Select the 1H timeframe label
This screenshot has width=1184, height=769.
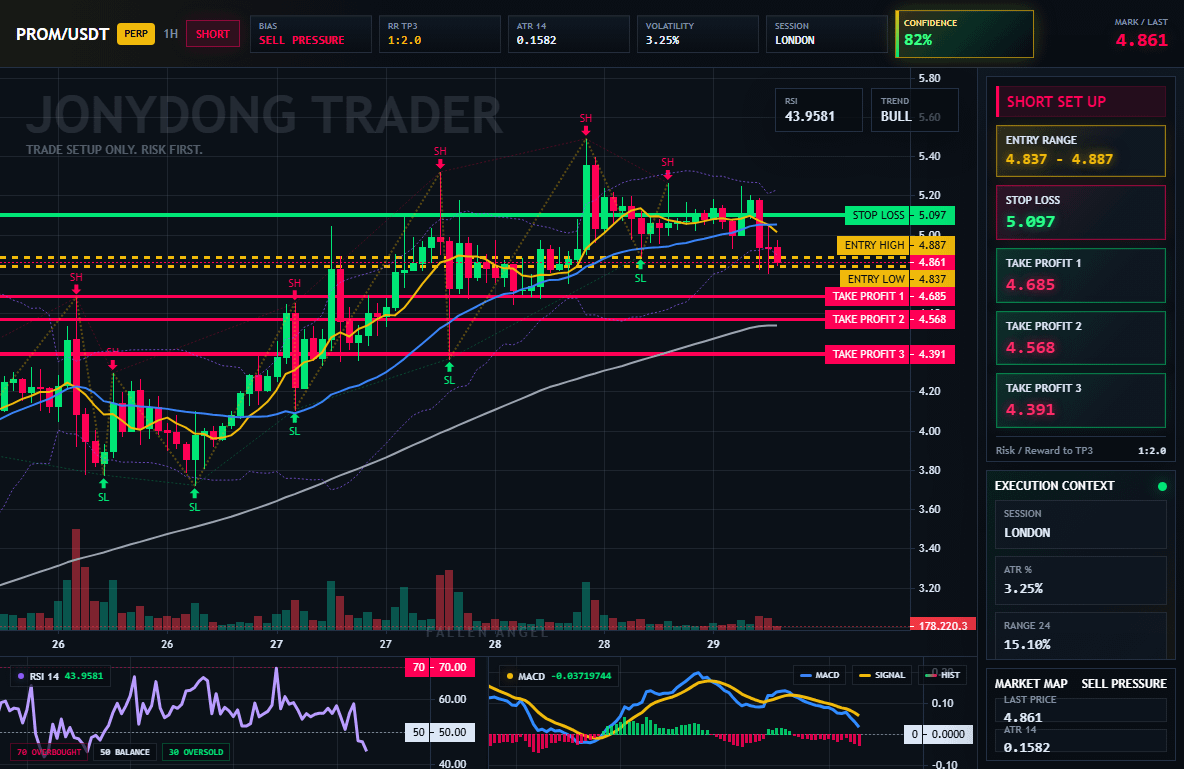(x=171, y=34)
